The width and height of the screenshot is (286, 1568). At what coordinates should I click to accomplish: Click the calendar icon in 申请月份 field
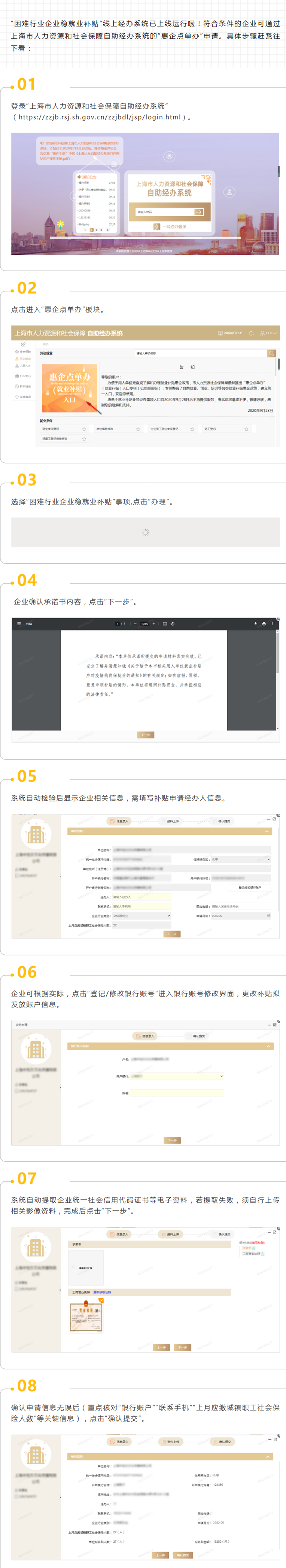pyautogui.click(x=268, y=915)
